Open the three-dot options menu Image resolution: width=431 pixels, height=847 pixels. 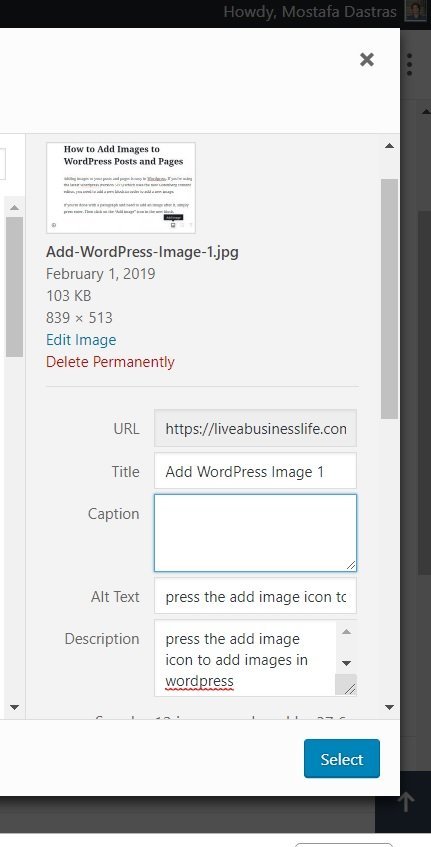pos(409,64)
